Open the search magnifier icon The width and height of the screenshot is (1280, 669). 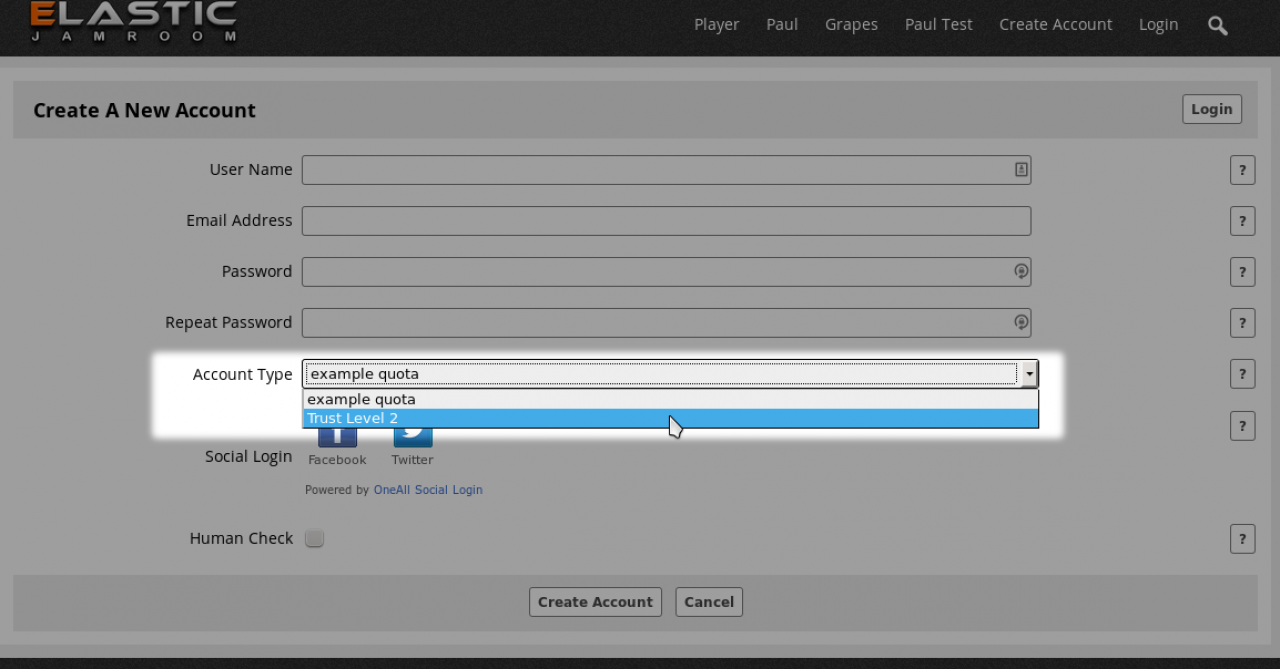1217,26
